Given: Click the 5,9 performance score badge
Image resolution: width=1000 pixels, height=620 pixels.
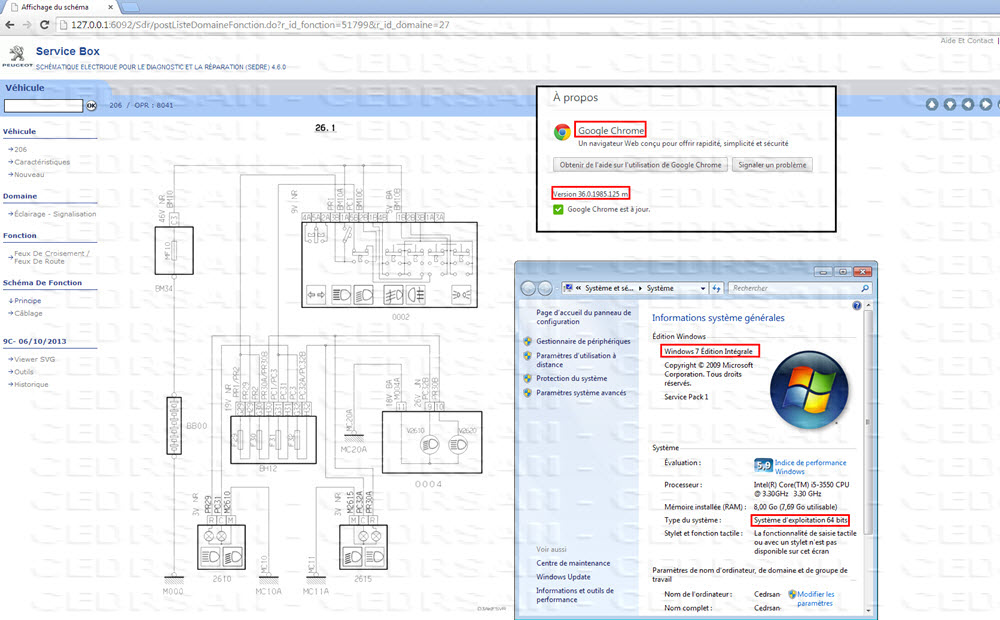Looking at the screenshot, I should tap(763, 466).
